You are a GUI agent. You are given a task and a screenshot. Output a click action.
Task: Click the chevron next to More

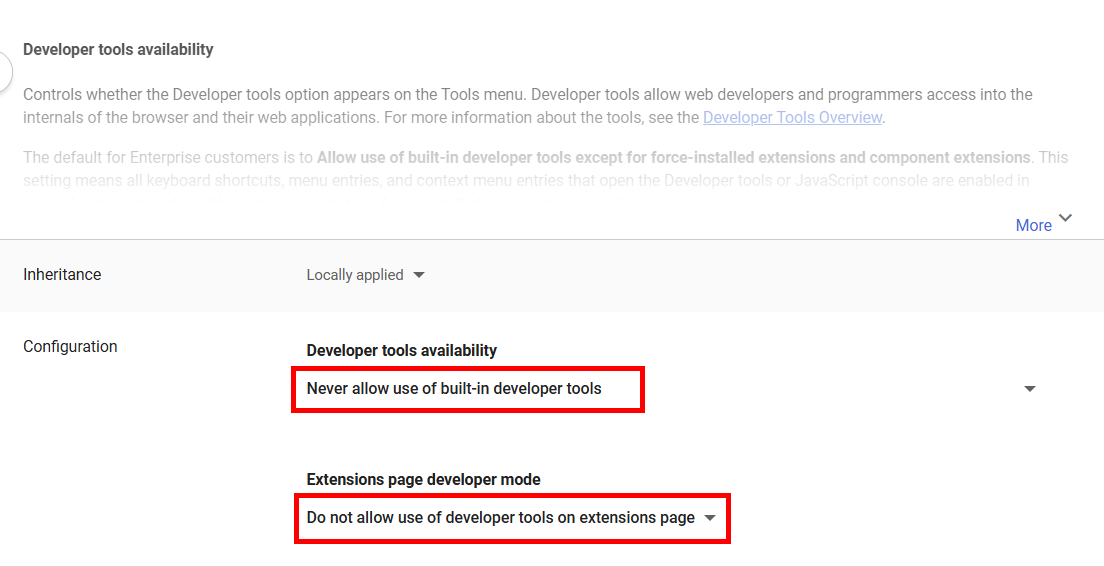pyautogui.click(x=1065, y=218)
